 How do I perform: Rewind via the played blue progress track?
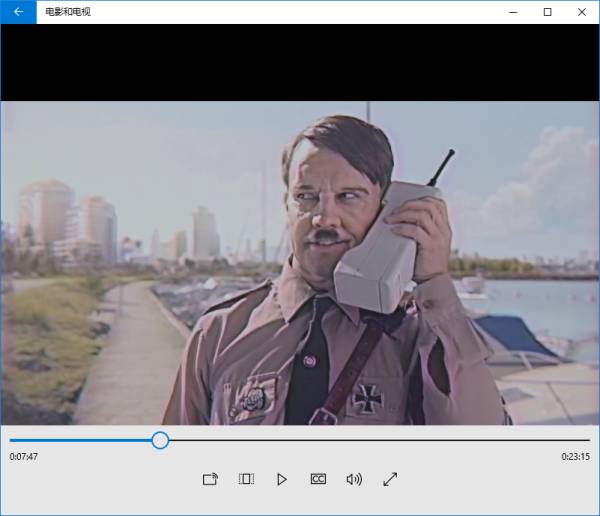(80, 440)
